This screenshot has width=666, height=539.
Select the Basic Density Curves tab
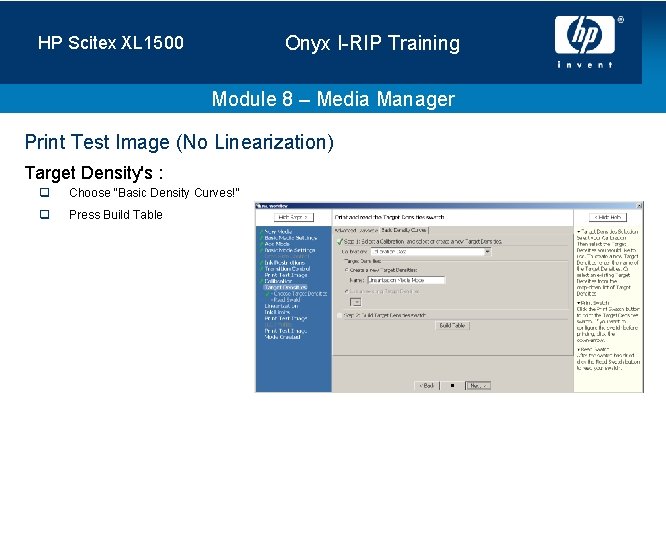404,230
